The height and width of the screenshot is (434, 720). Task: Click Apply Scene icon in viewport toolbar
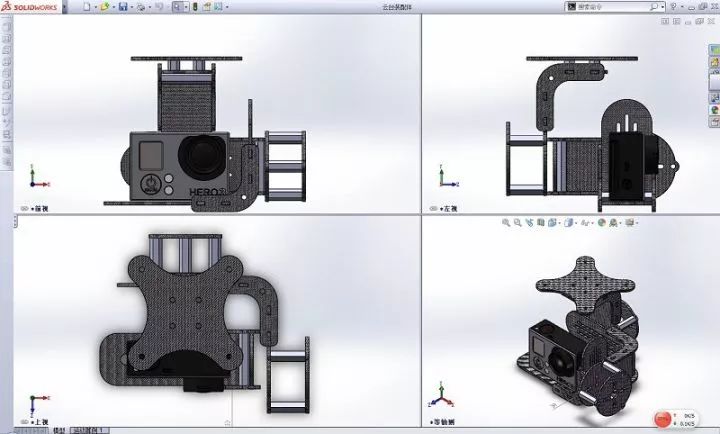(614, 223)
